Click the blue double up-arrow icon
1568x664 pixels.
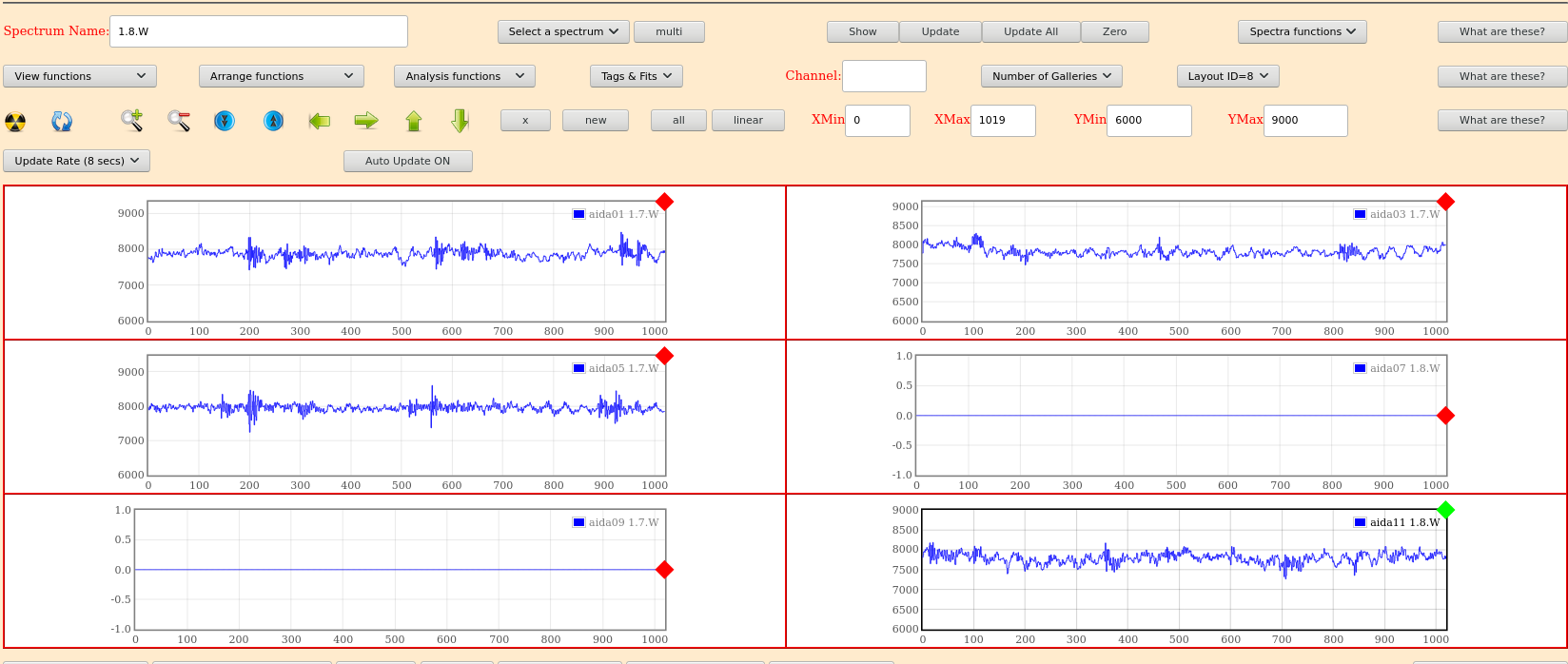point(273,121)
